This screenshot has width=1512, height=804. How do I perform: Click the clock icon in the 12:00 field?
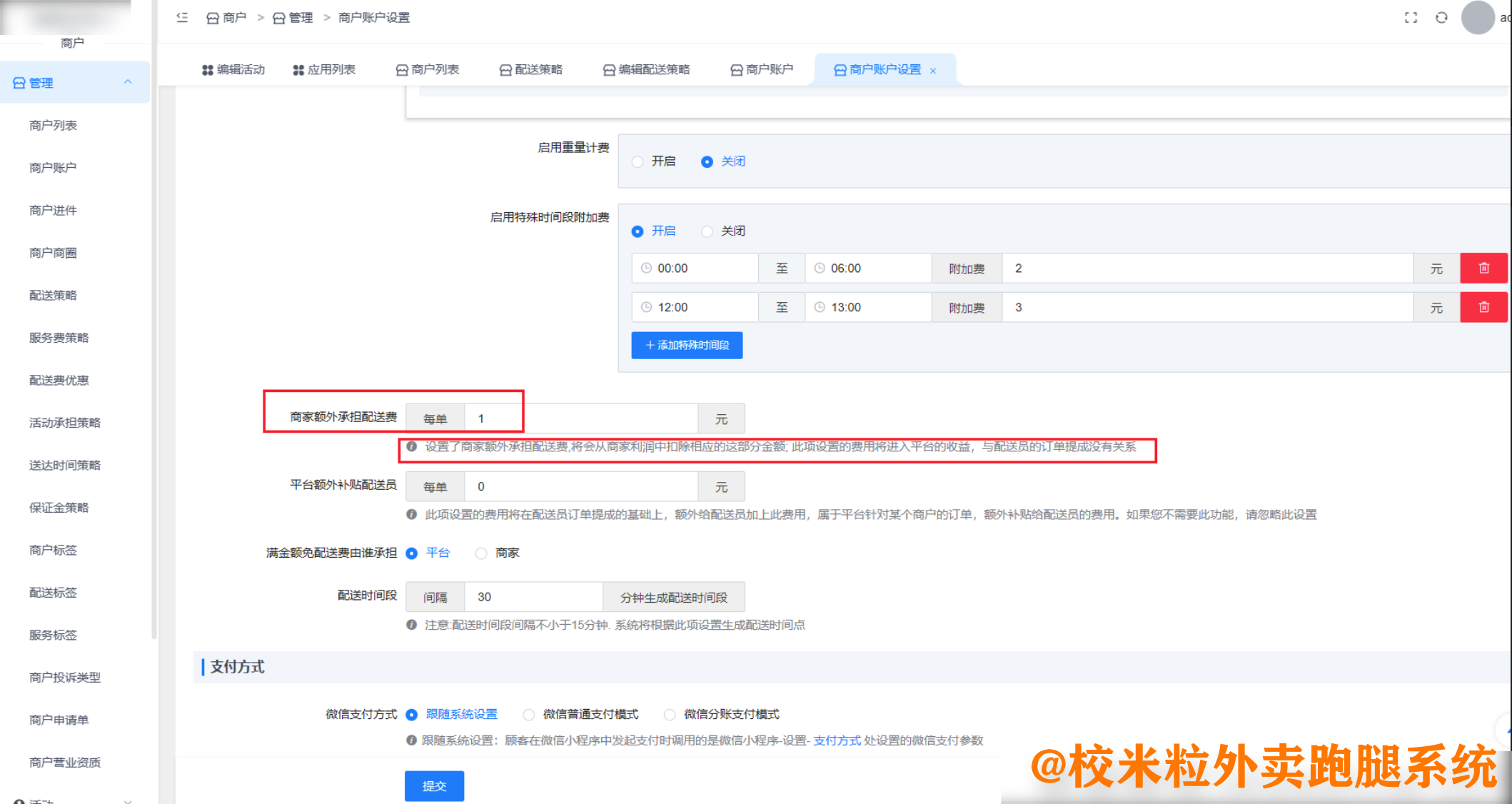[x=646, y=307]
